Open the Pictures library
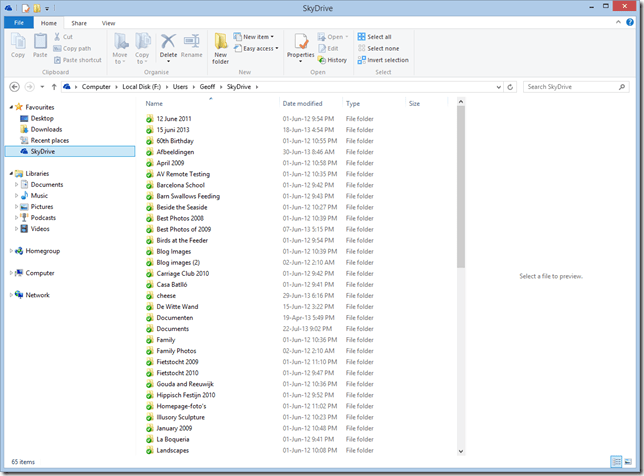 click(42, 207)
